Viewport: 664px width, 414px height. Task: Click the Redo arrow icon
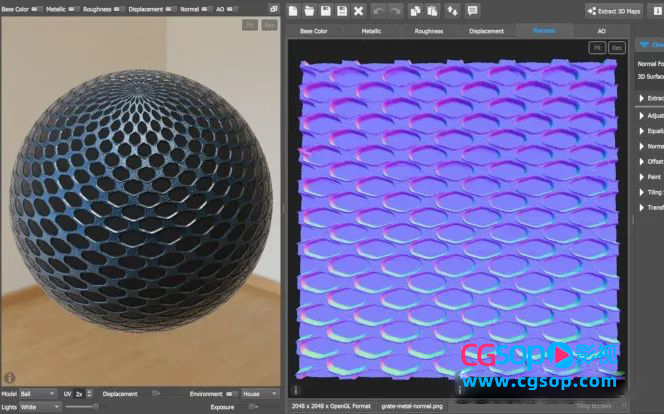point(397,10)
